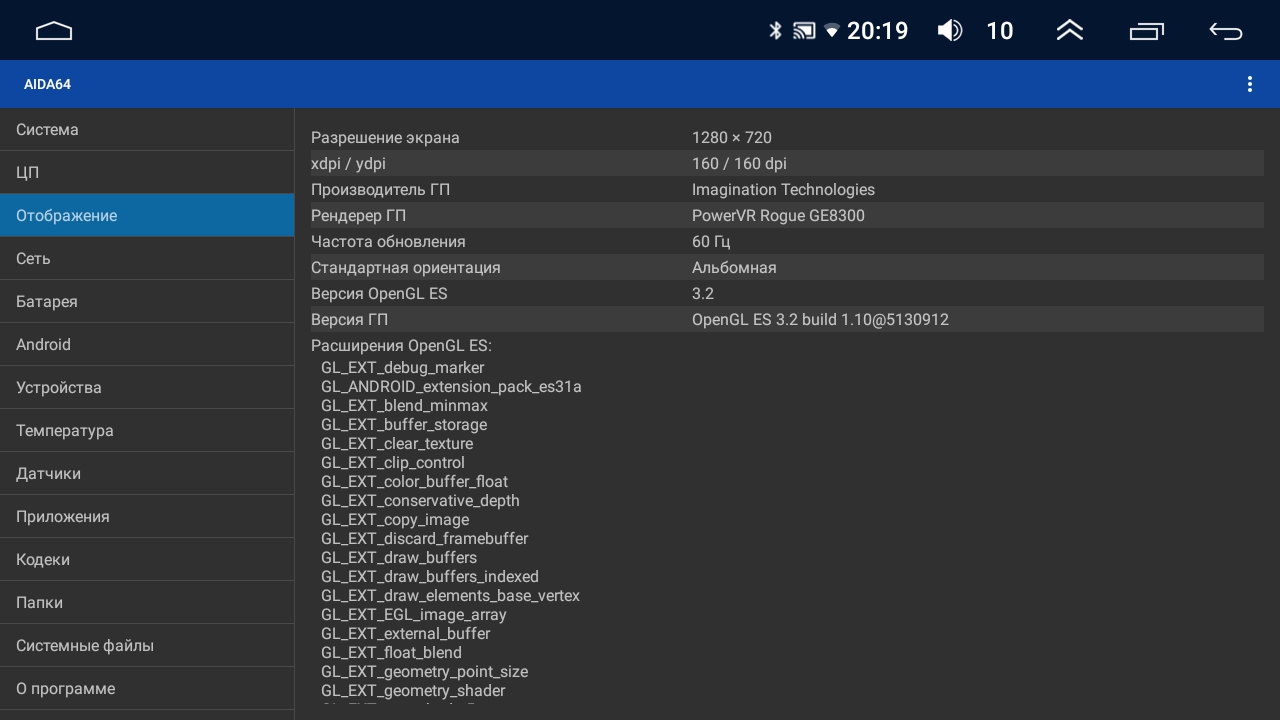Image resolution: width=1280 pixels, height=720 pixels.
Task: Select the GL_EXT_clear_texture entry
Action: (x=397, y=444)
